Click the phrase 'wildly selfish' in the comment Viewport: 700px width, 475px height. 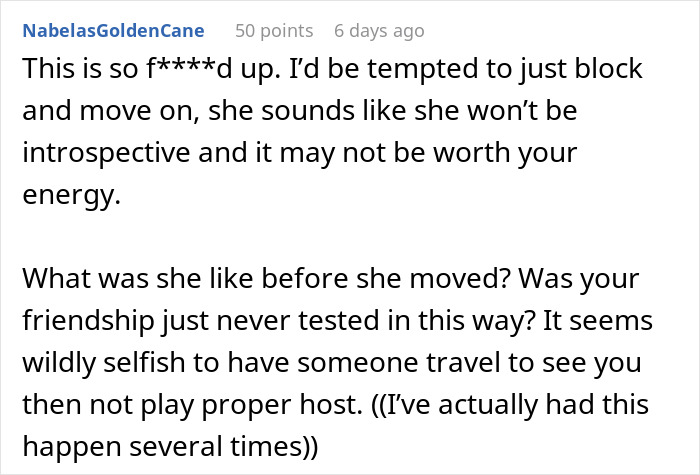point(104,362)
